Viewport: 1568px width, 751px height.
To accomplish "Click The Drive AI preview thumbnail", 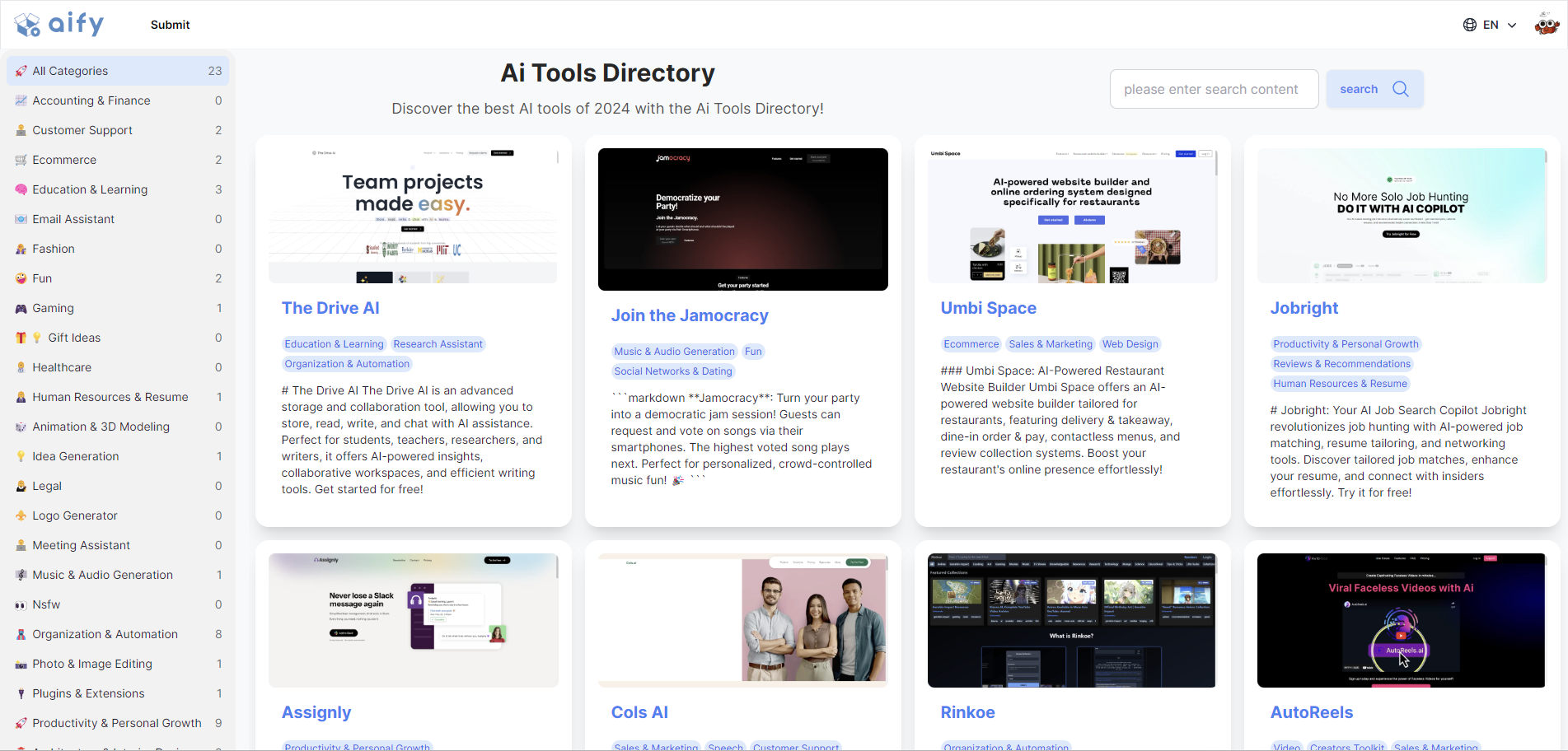I will coord(414,216).
